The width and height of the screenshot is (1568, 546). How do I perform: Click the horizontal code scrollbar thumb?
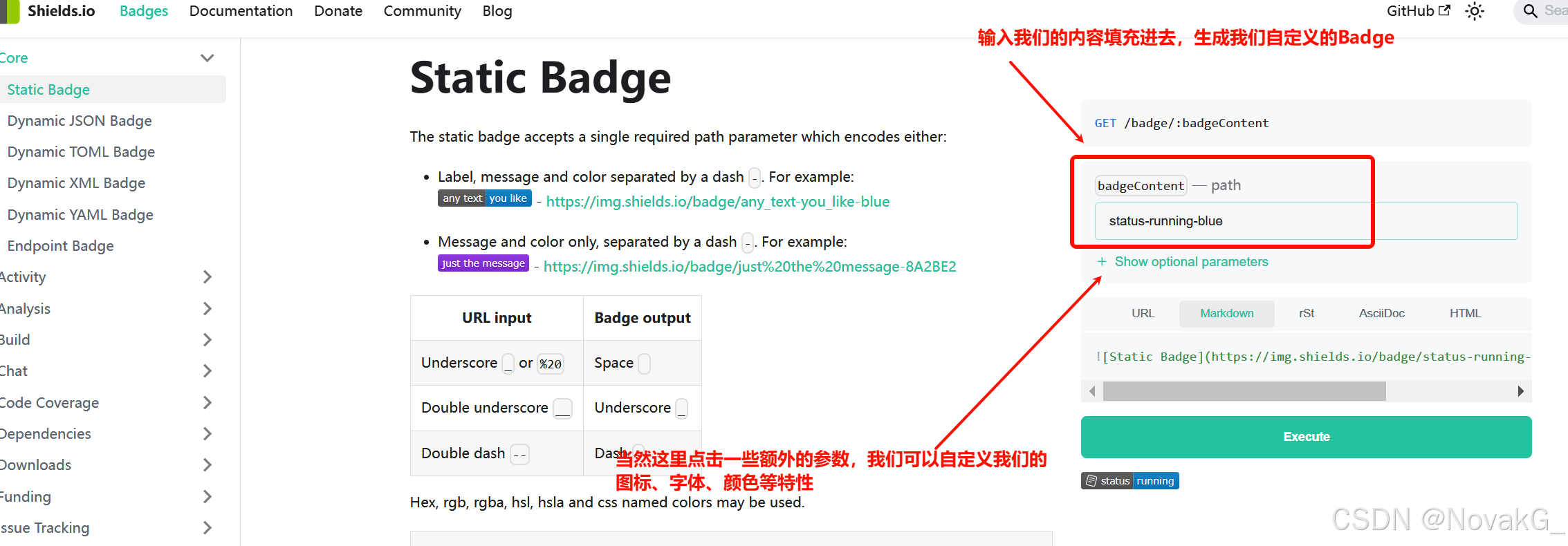tap(1244, 391)
